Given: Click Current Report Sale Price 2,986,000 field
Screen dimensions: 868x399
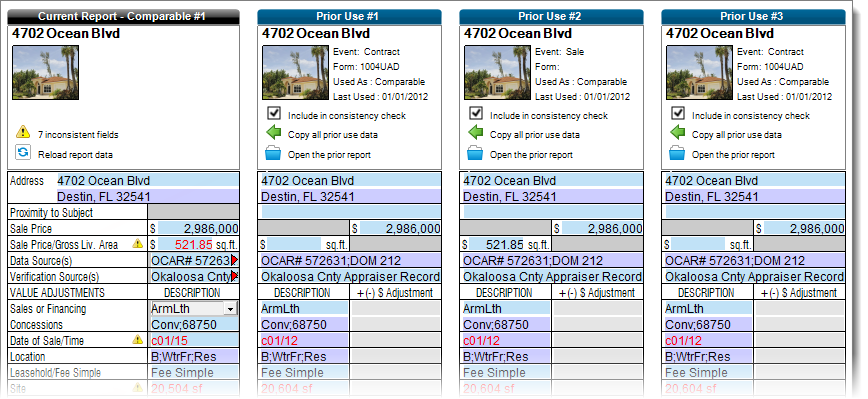Looking at the screenshot, I should 198,228.
